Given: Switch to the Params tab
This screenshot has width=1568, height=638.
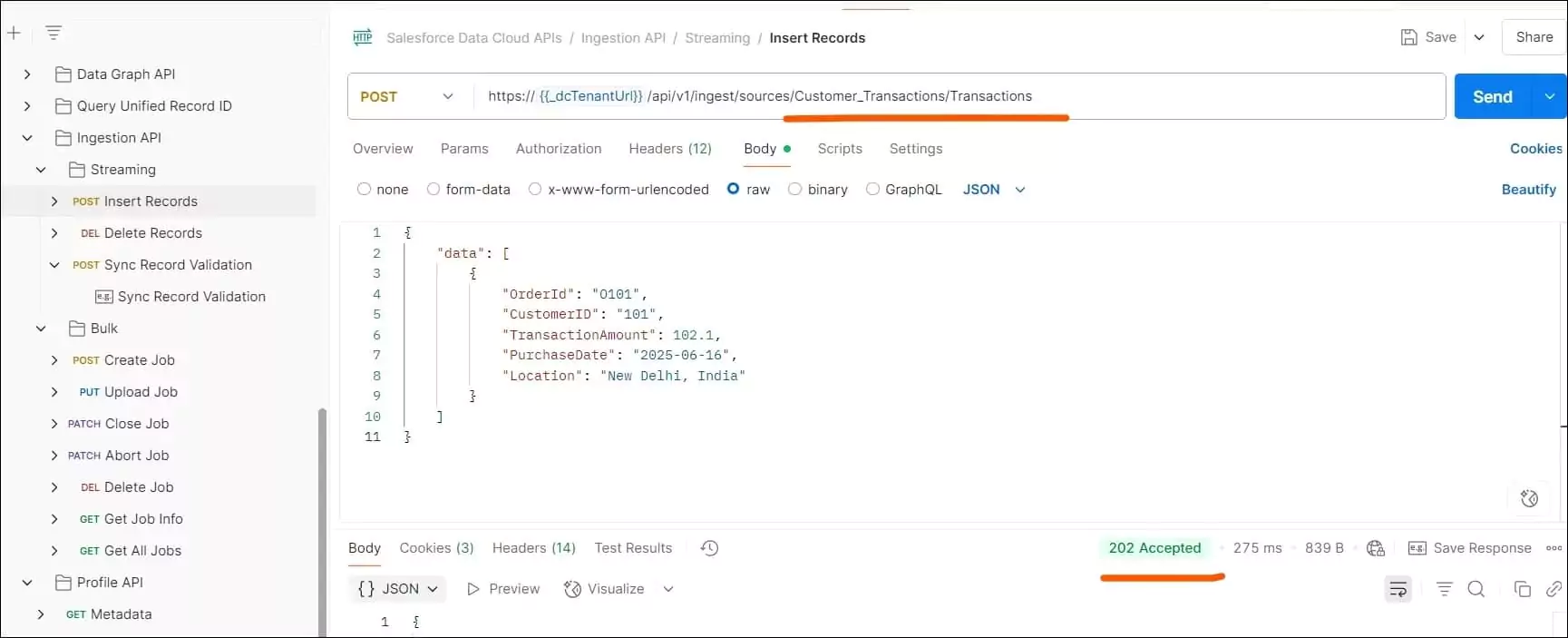Looking at the screenshot, I should click(x=464, y=149).
